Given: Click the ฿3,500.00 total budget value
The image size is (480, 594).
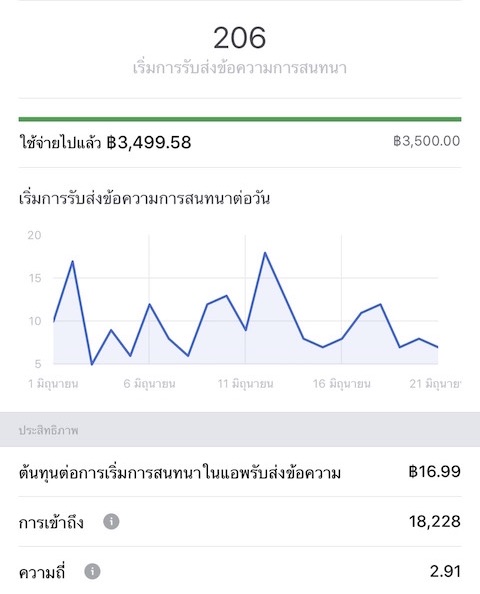Looking at the screenshot, I should click(x=427, y=141).
